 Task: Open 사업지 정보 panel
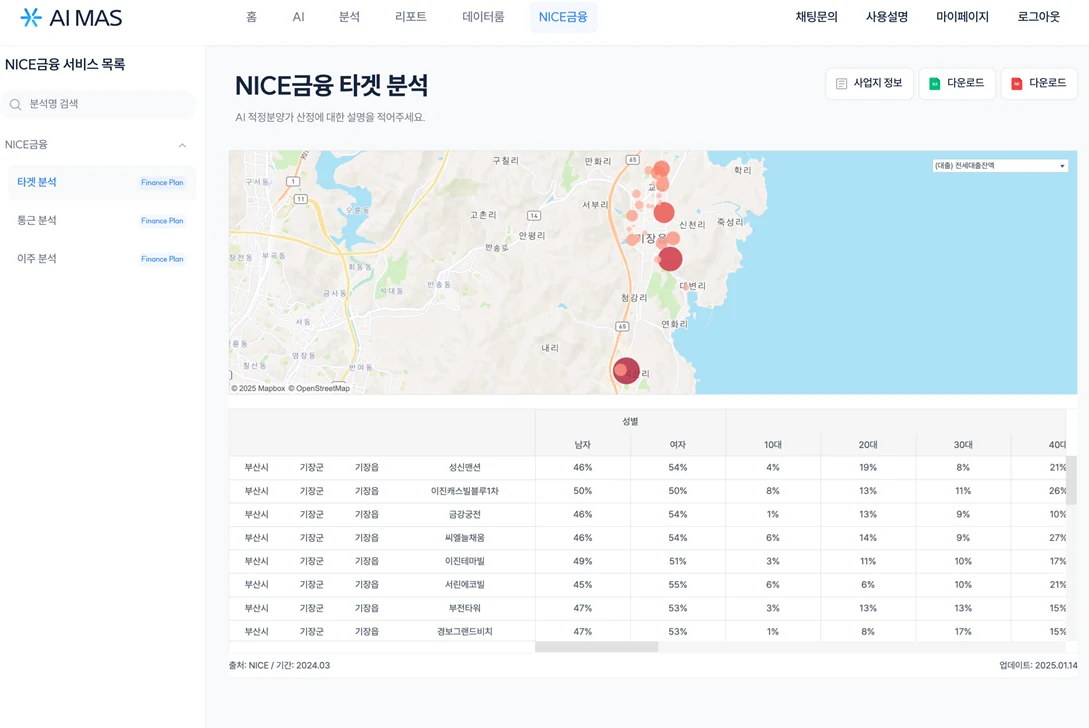869,83
